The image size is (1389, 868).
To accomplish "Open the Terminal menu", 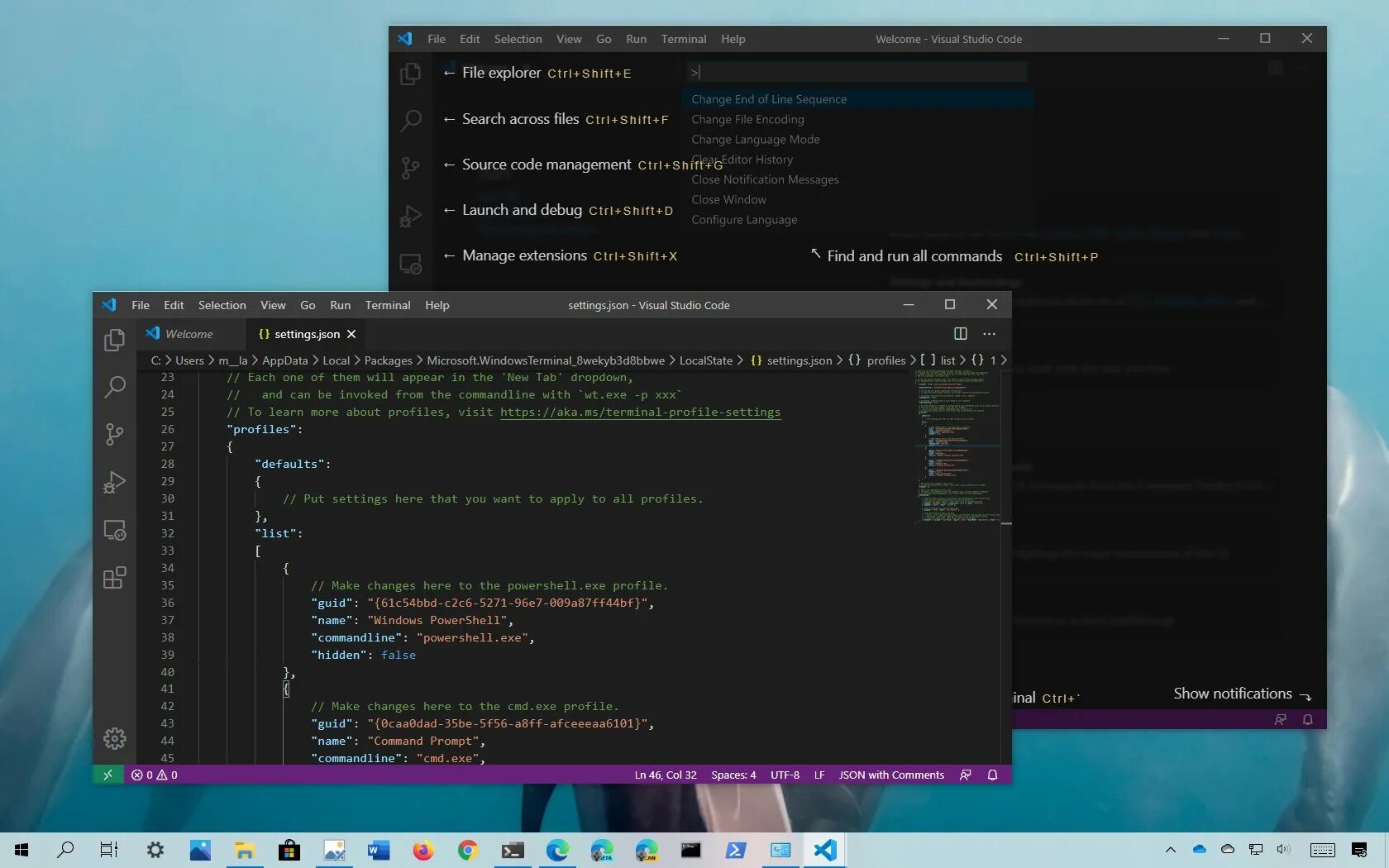I will (387, 305).
